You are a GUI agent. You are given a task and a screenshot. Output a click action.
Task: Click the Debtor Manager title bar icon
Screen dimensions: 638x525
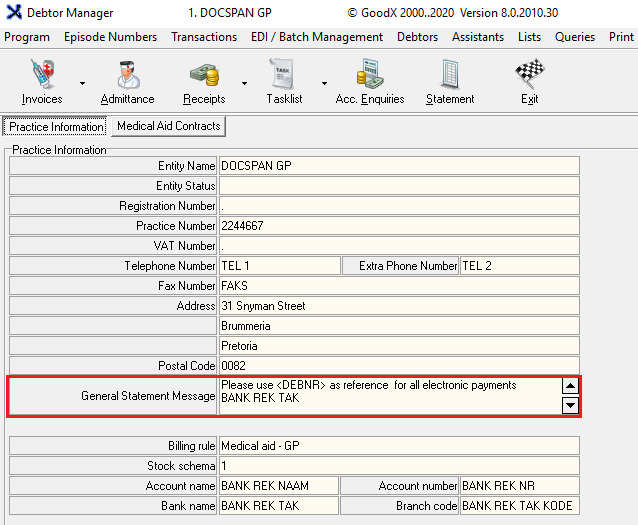(x=12, y=13)
